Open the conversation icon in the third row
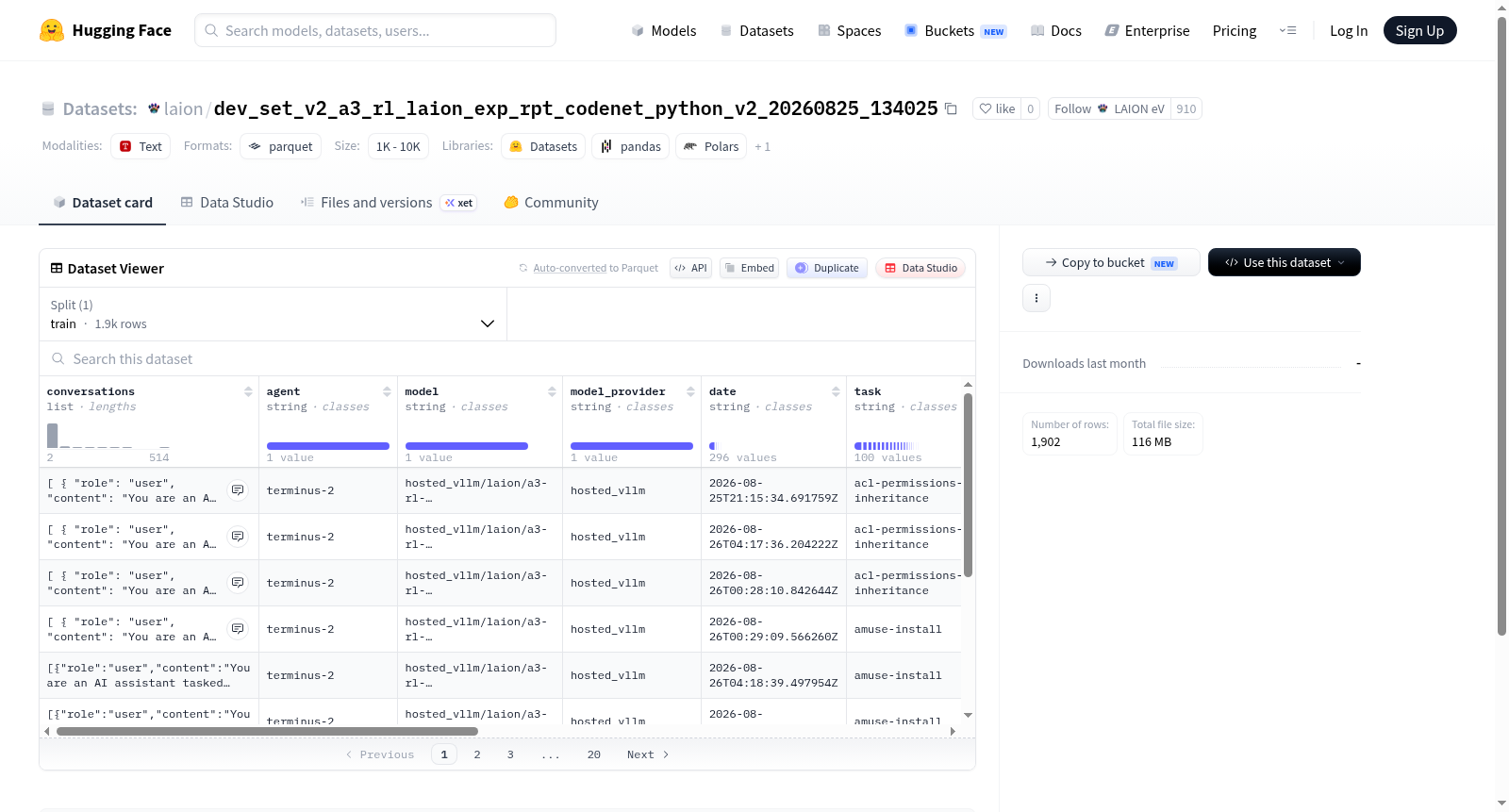The height and width of the screenshot is (812, 1509). point(238,583)
